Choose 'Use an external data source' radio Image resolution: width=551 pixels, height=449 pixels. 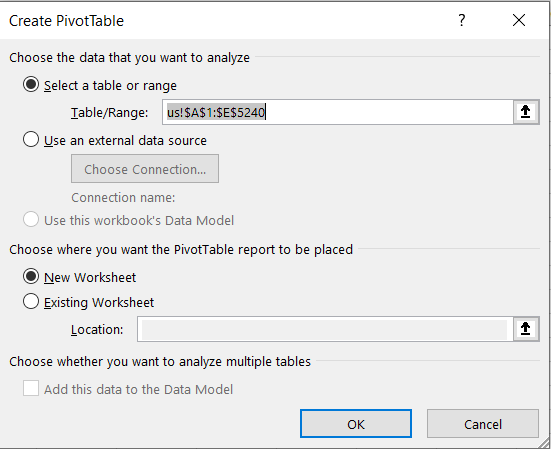click(x=31, y=139)
